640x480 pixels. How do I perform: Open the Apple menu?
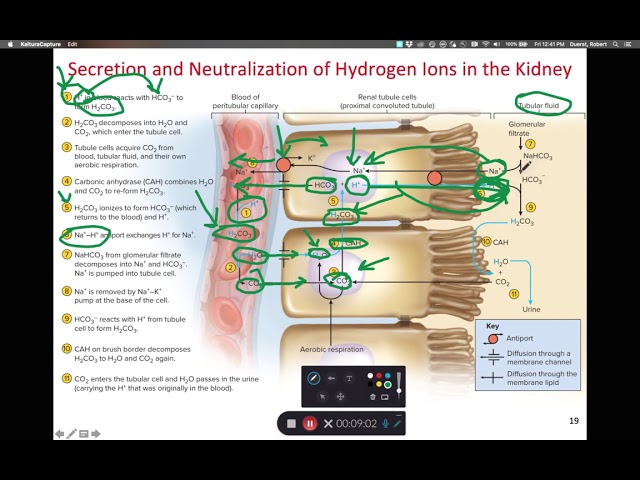(10, 44)
